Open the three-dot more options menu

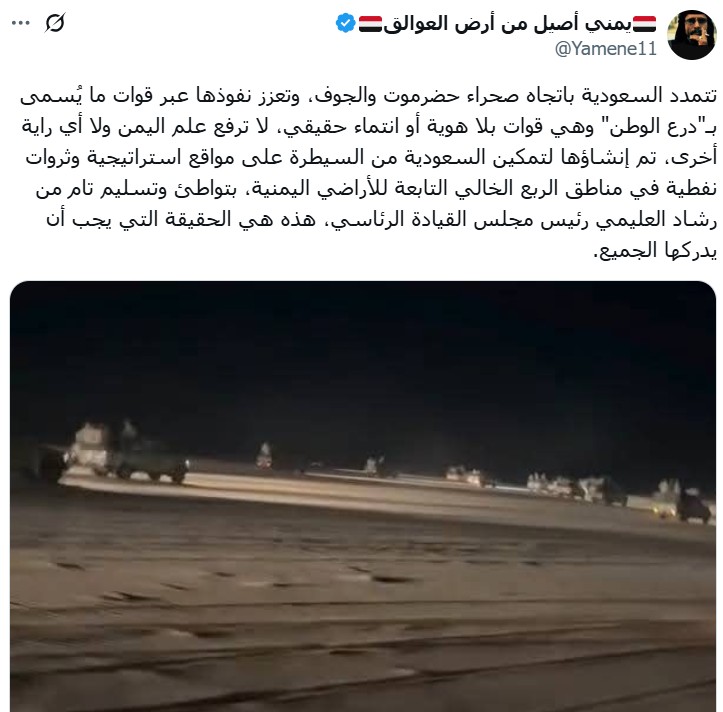[21, 23]
